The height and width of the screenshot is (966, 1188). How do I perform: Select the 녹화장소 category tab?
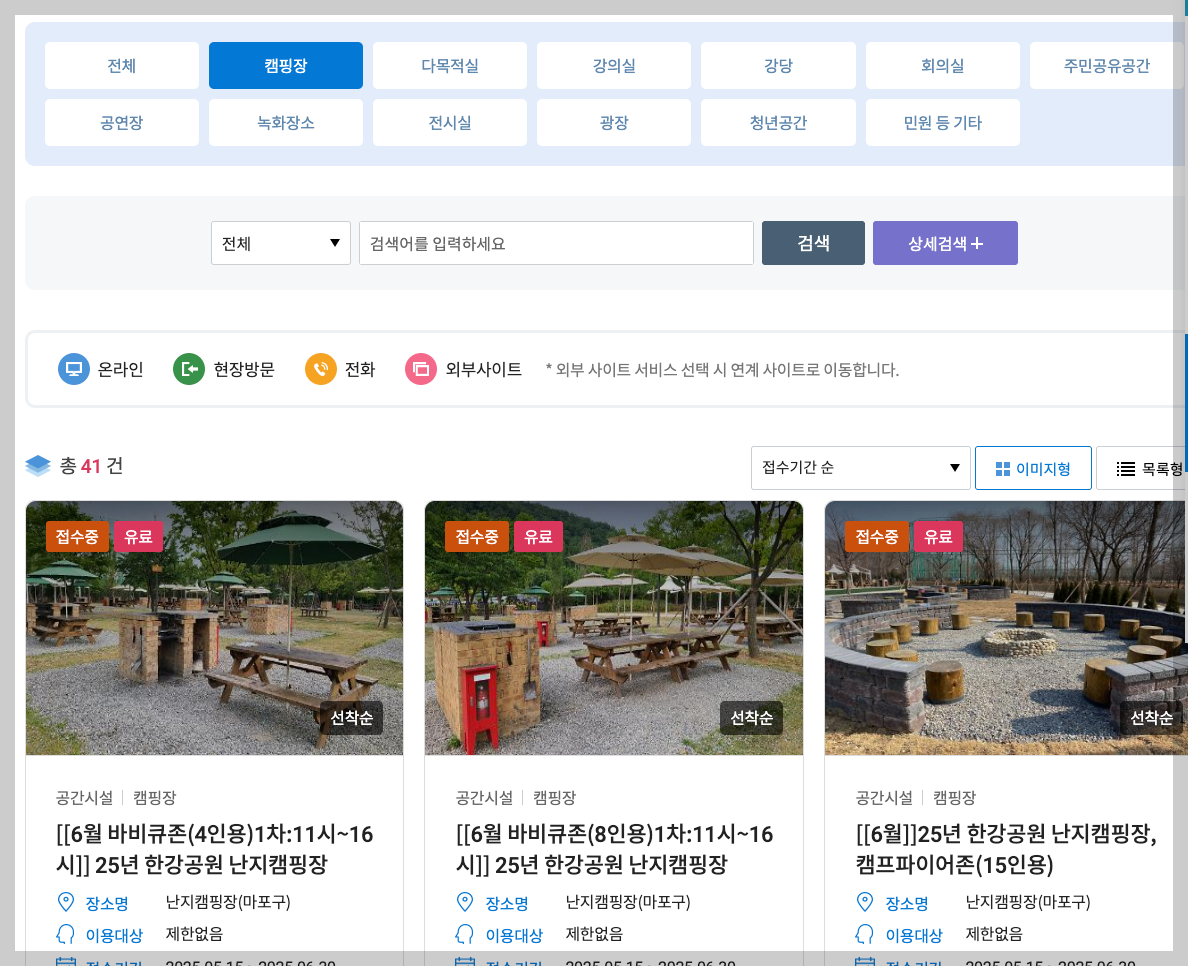coord(286,122)
